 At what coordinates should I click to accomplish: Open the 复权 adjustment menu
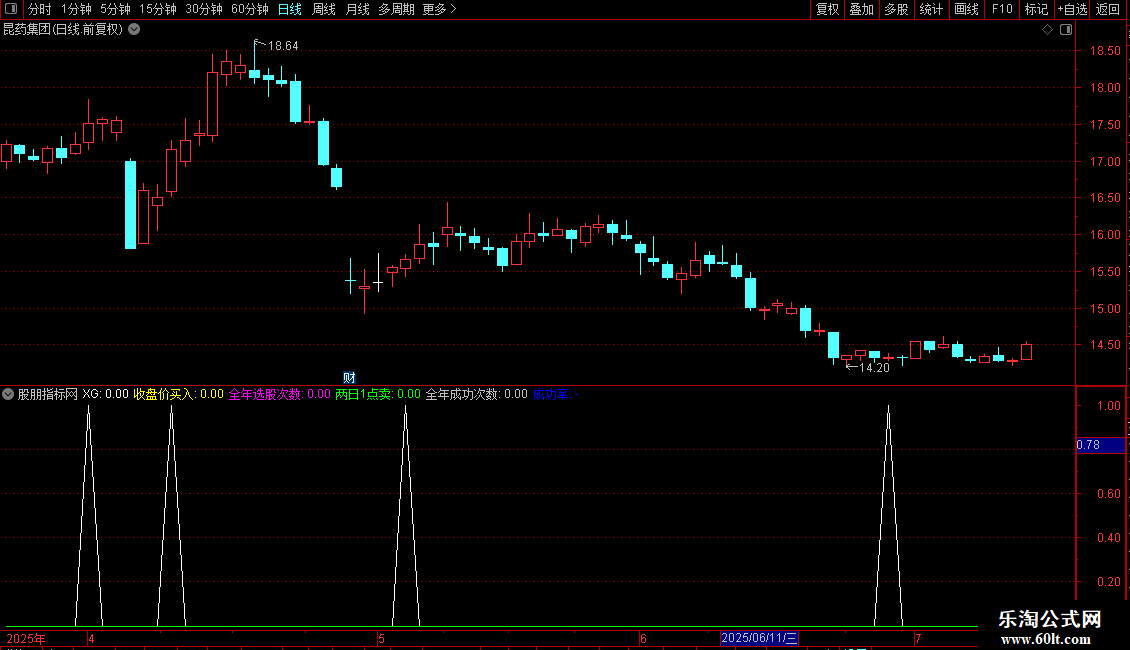[x=827, y=9]
